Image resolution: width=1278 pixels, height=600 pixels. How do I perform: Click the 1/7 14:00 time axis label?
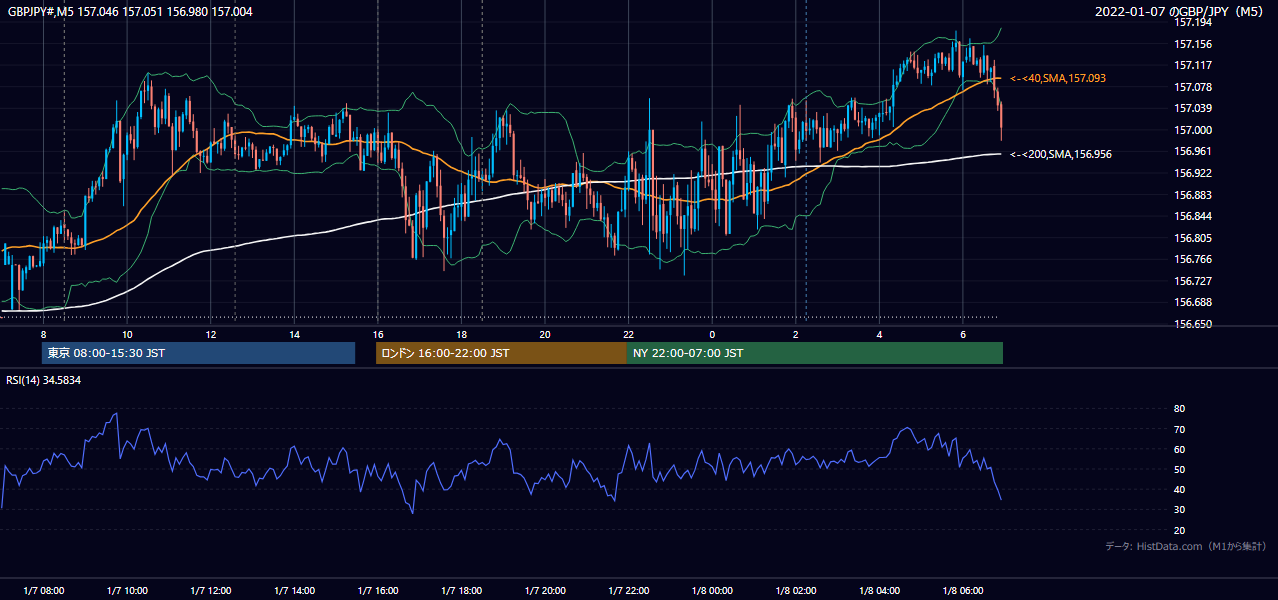tap(294, 591)
